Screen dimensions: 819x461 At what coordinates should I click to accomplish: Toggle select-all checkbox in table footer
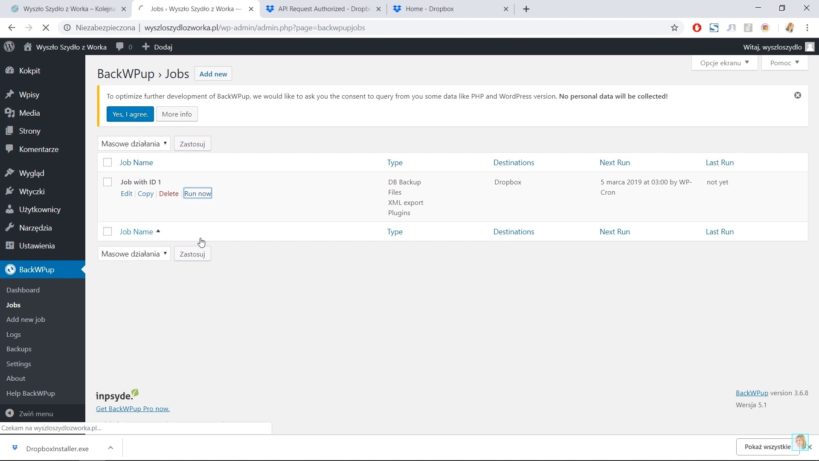[x=107, y=231]
